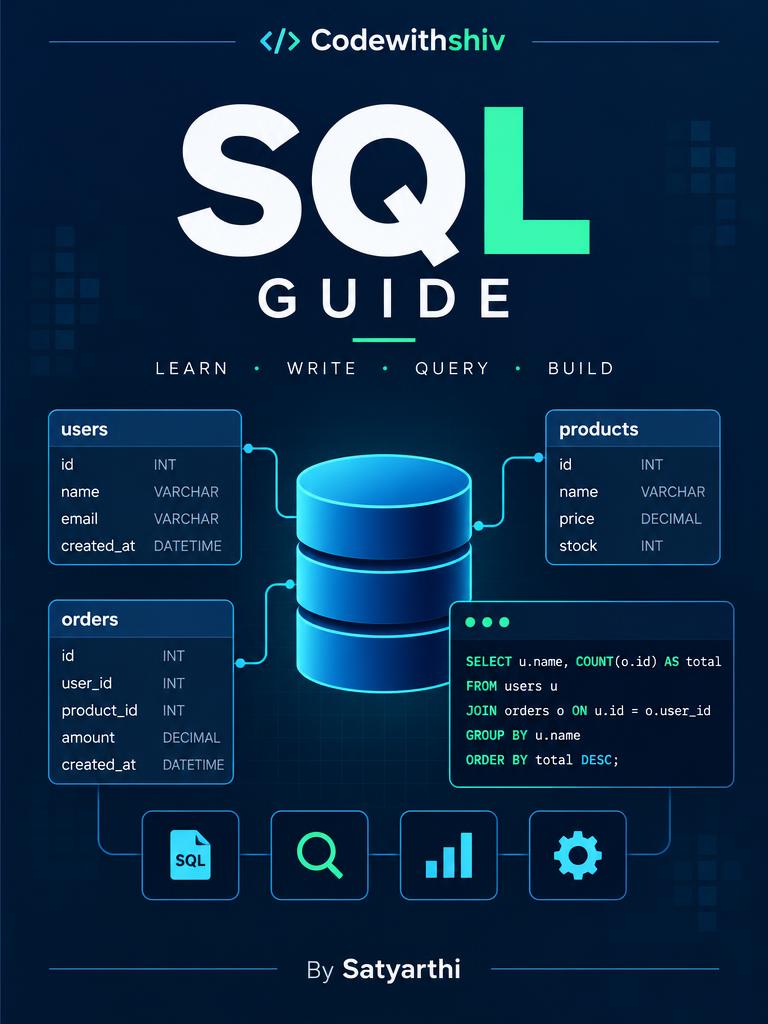
Task: Click the created_at row in orders table
Action: 142,765
